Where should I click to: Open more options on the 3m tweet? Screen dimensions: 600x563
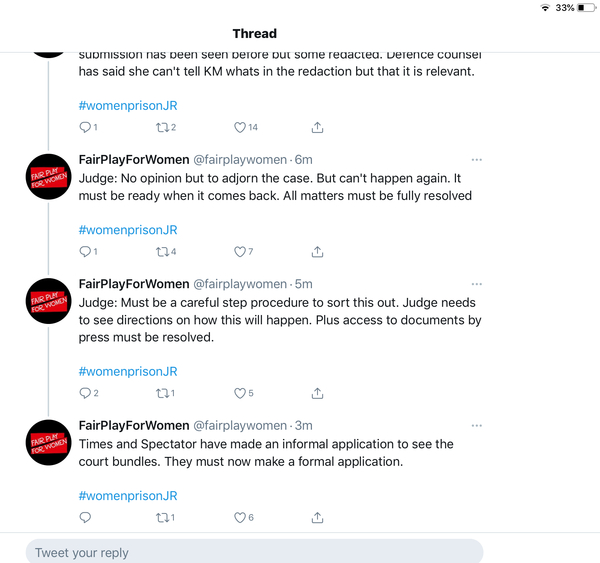coord(477,426)
